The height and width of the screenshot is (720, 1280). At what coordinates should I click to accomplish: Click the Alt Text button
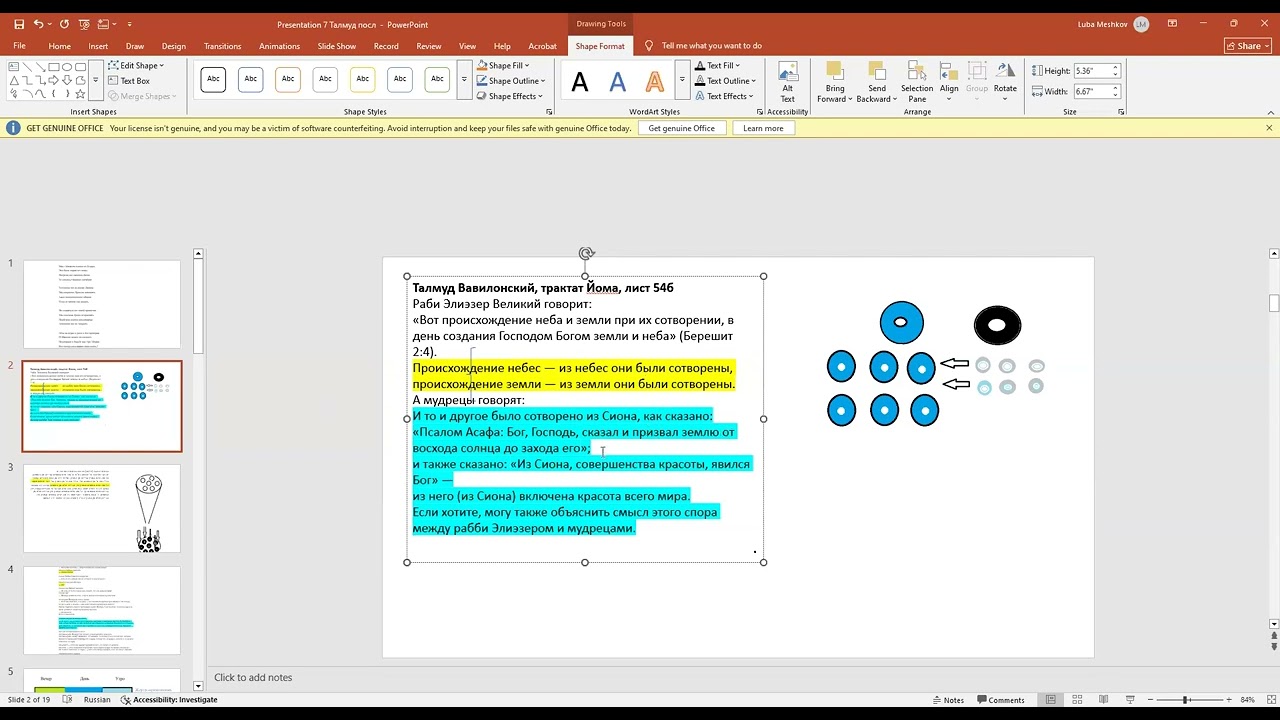point(787,82)
